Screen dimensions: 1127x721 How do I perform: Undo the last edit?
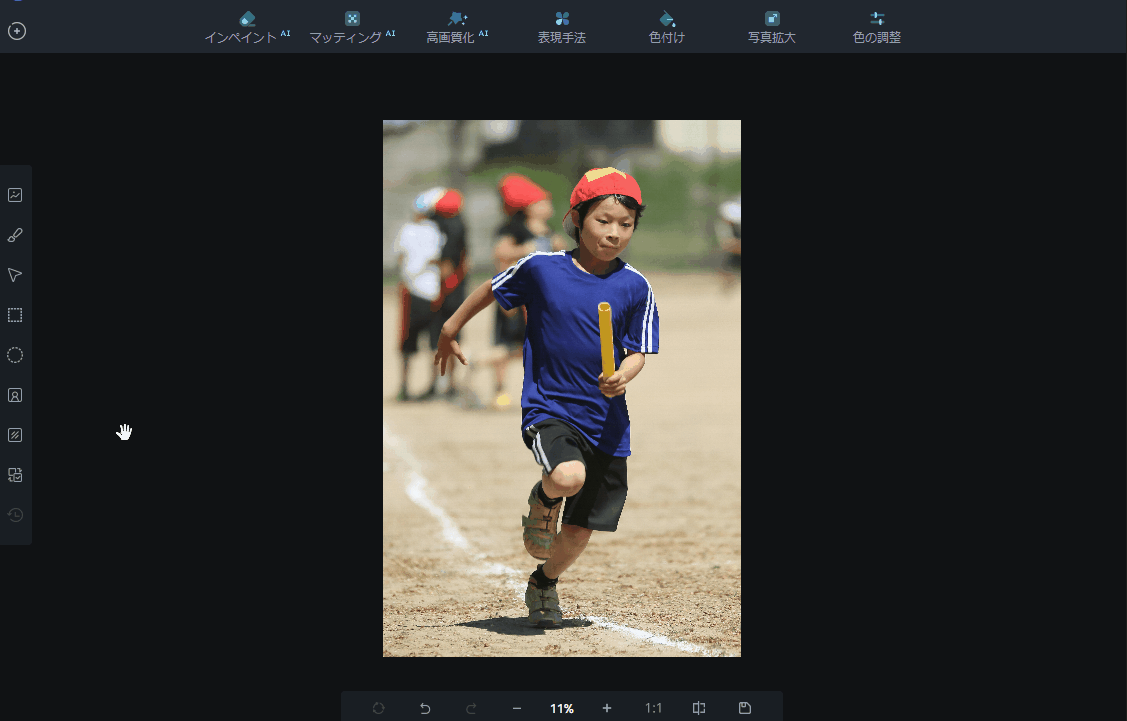(425, 708)
